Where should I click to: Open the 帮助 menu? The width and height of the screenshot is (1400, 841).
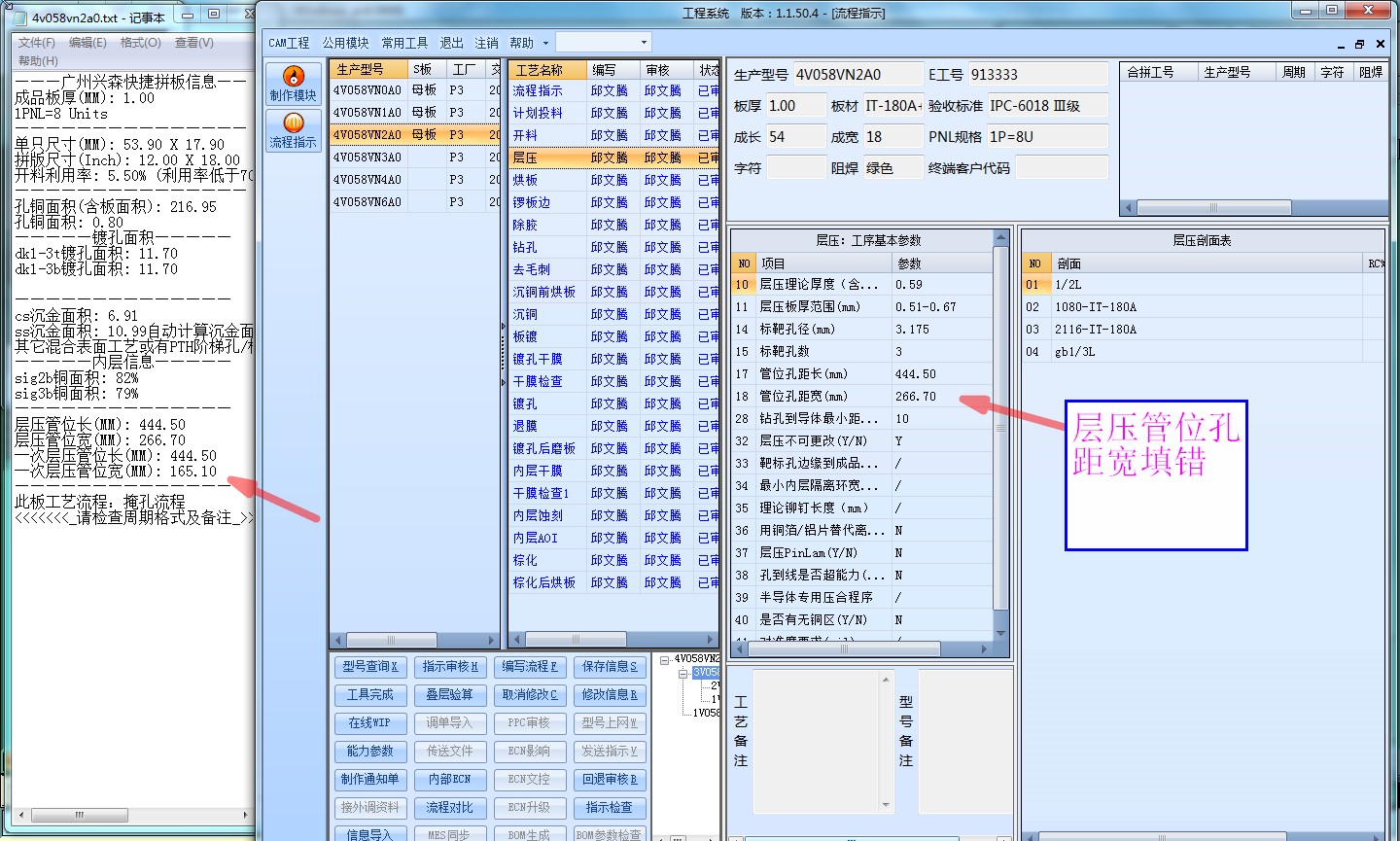521,43
